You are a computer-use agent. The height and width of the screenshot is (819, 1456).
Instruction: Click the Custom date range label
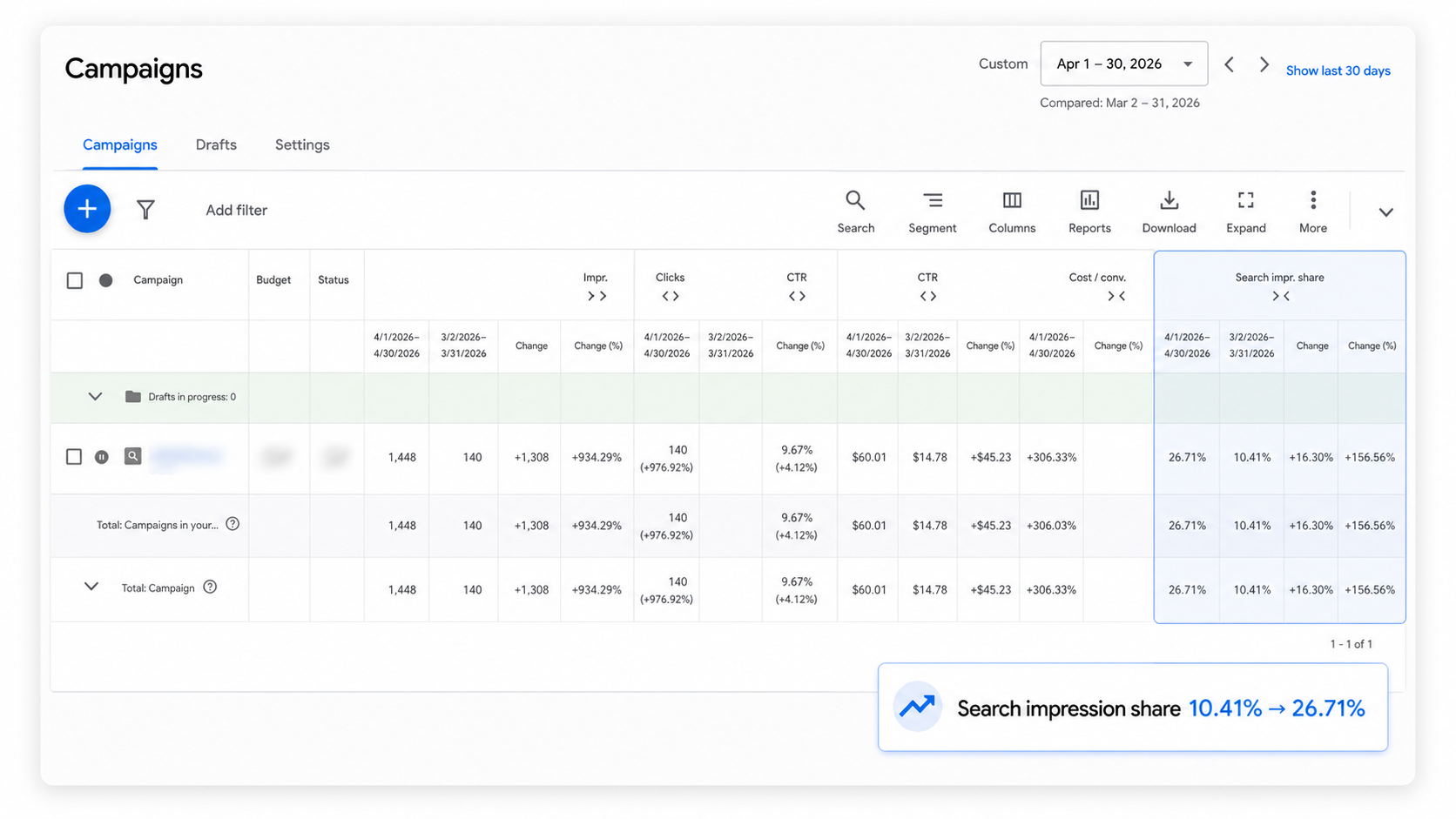point(1003,64)
